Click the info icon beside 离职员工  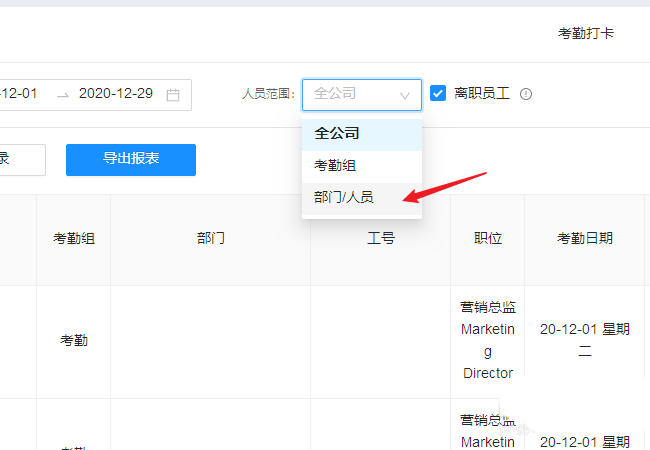coord(526,94)
